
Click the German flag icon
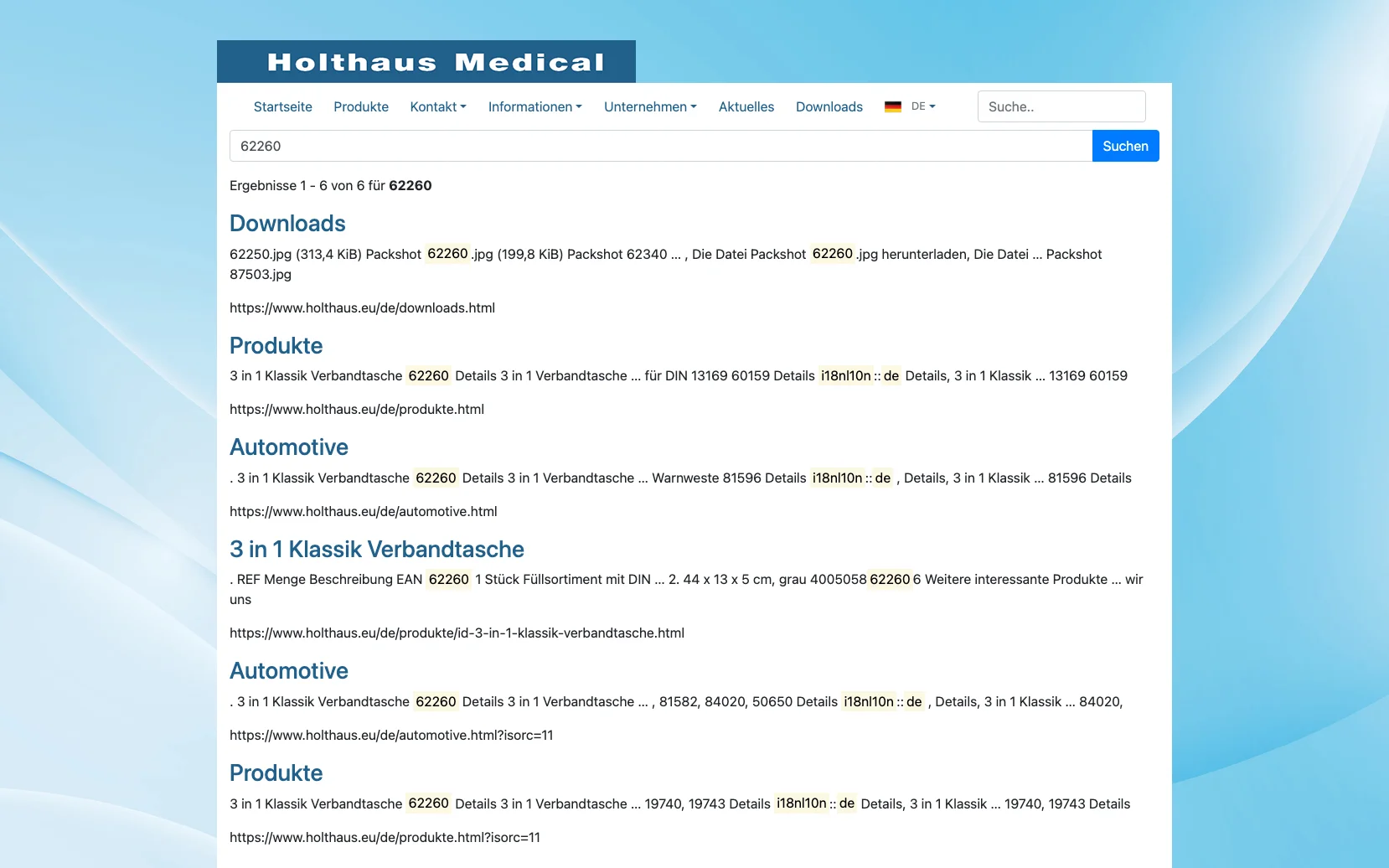coord(893,106)
